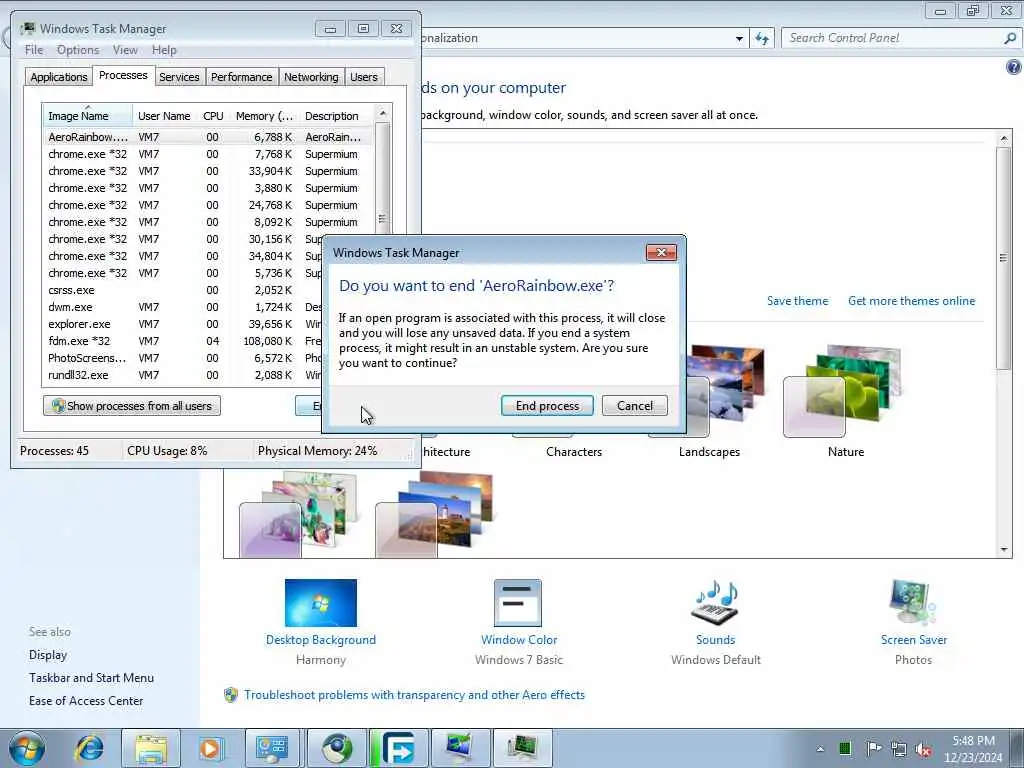This screenshot has height=768, width=1024.
Task: Show hidden tray icons arrow
Action: (820, 749)
